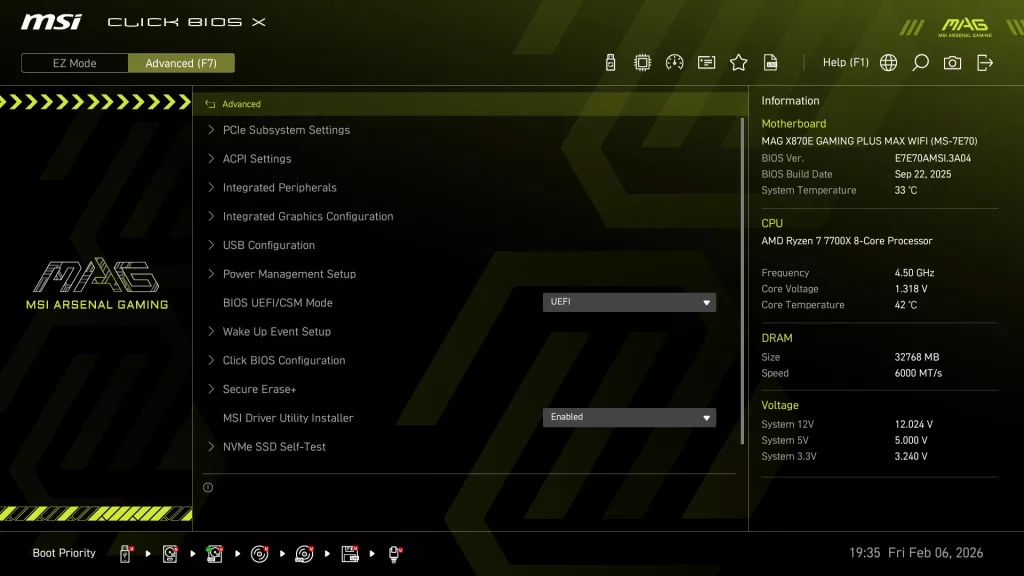The width and height of the screenshot is (1024, 576).
Task: Expand the Power Management Setup section
Action: pyautogui.click(x=289, y=273)
